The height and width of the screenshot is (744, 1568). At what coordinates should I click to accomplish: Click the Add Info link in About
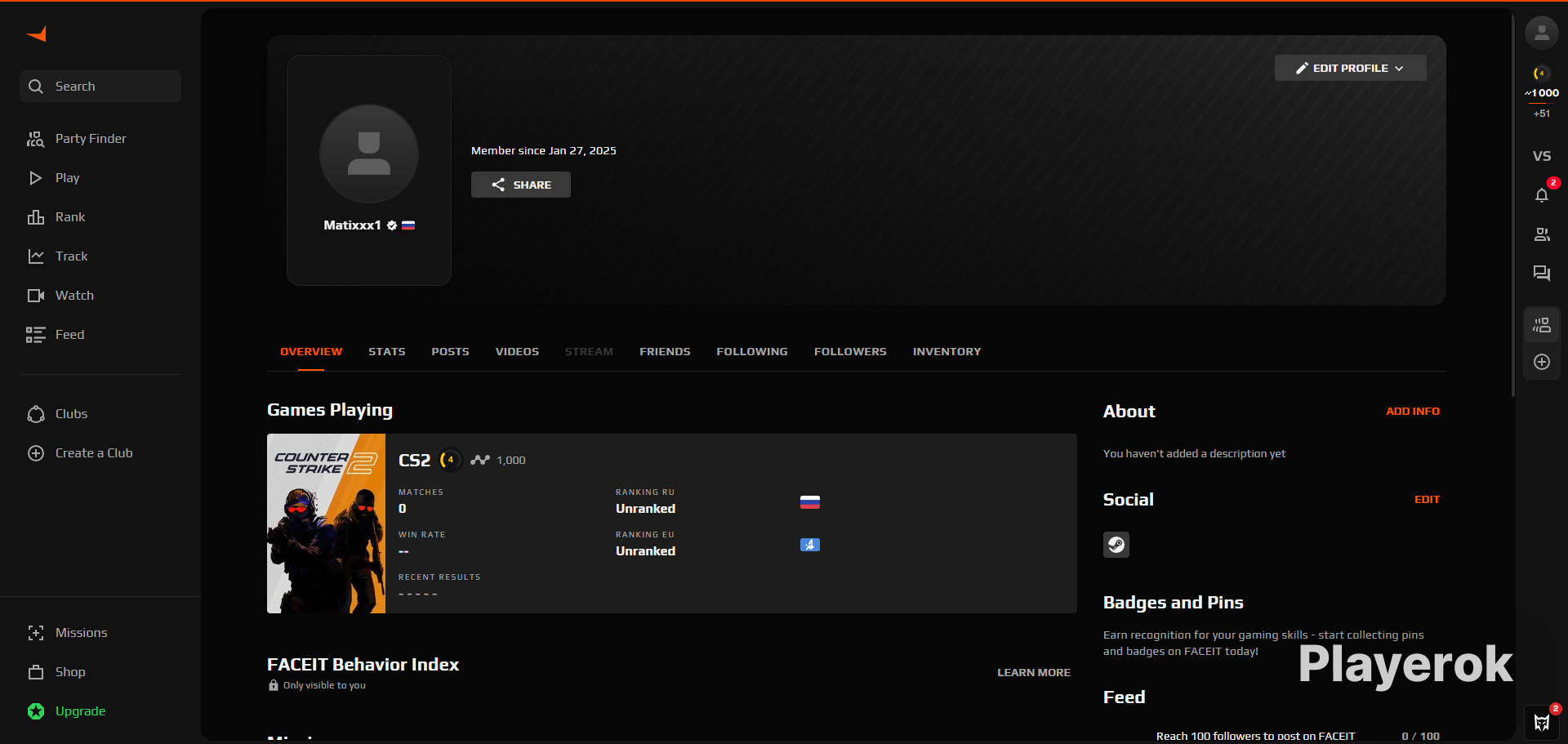[x=1412, y=412]
